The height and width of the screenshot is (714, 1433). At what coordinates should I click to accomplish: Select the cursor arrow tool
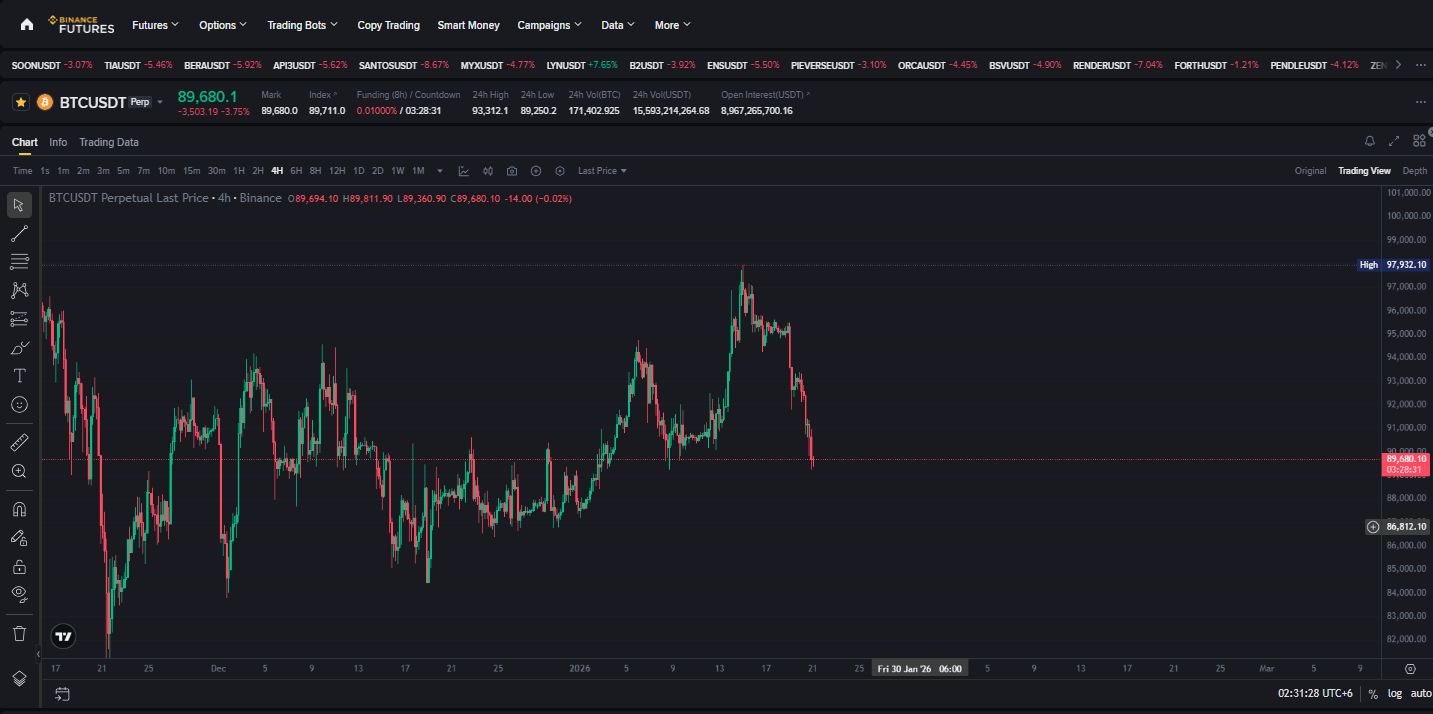pos(19,205)
